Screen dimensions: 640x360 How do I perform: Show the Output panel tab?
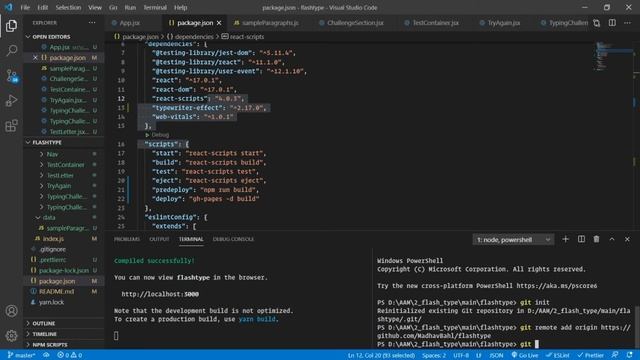pyautogui.click(x=159, y=239)
